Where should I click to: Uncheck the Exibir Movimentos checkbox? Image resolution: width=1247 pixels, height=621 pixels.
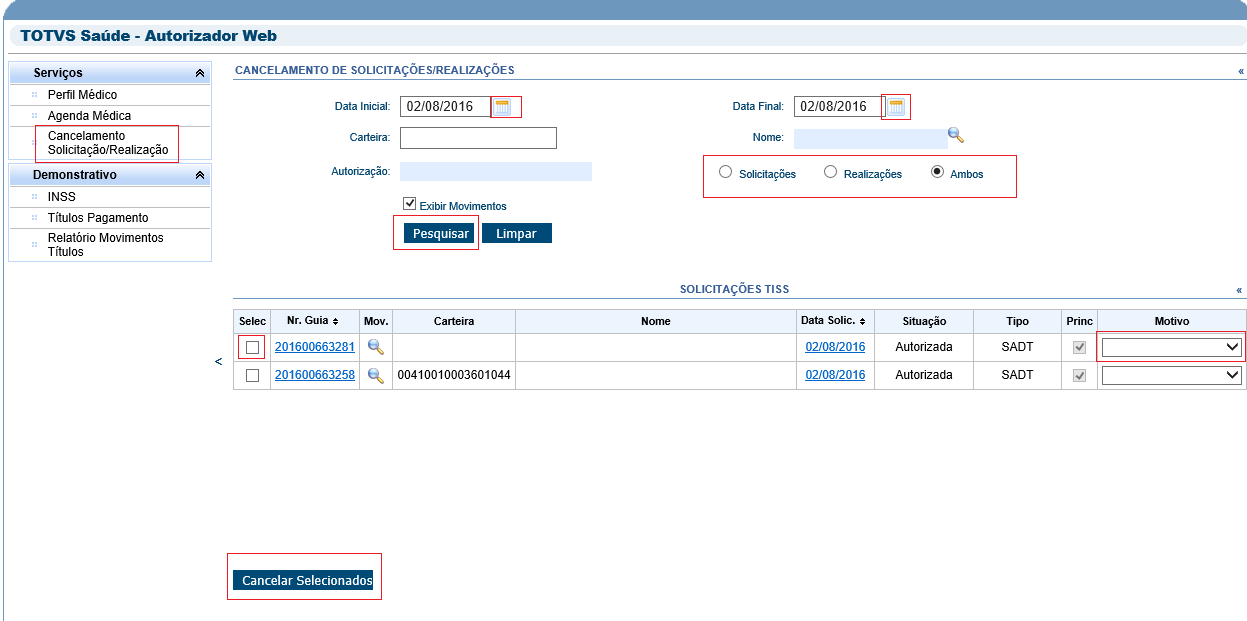pos(409,203)
